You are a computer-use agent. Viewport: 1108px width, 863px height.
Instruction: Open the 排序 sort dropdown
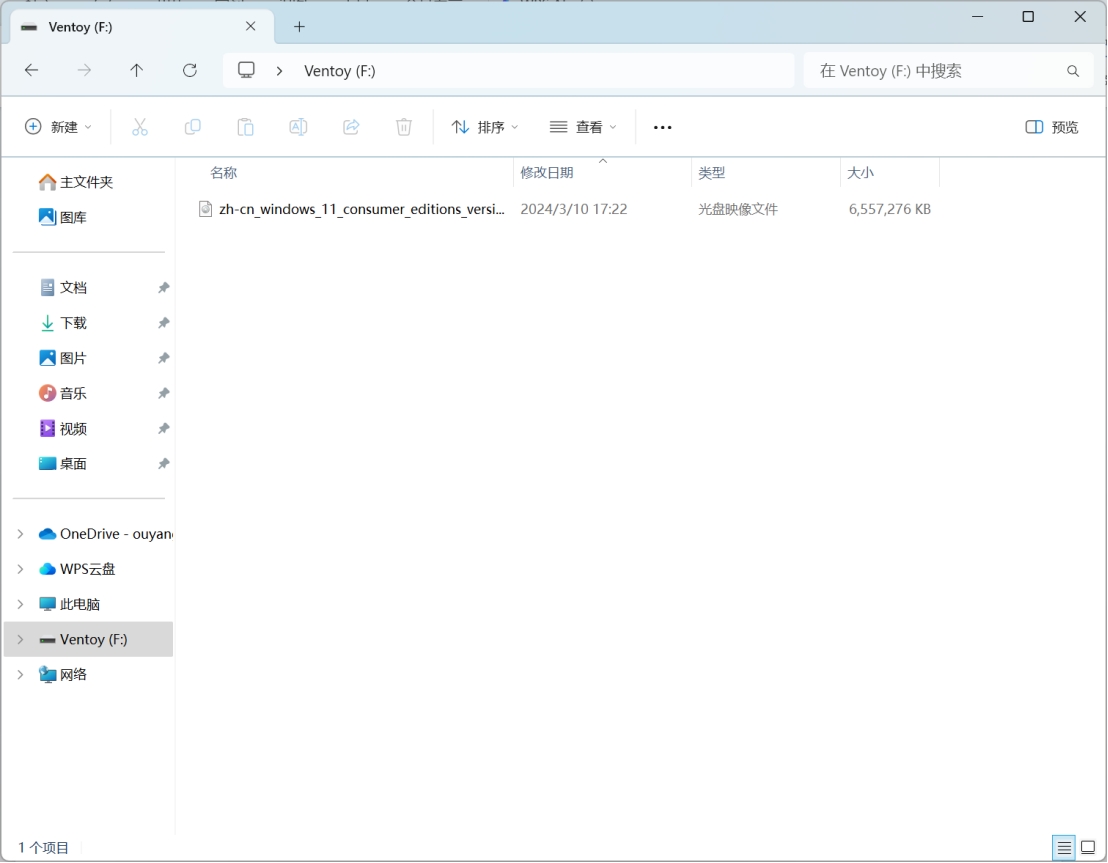pos(485,127)
